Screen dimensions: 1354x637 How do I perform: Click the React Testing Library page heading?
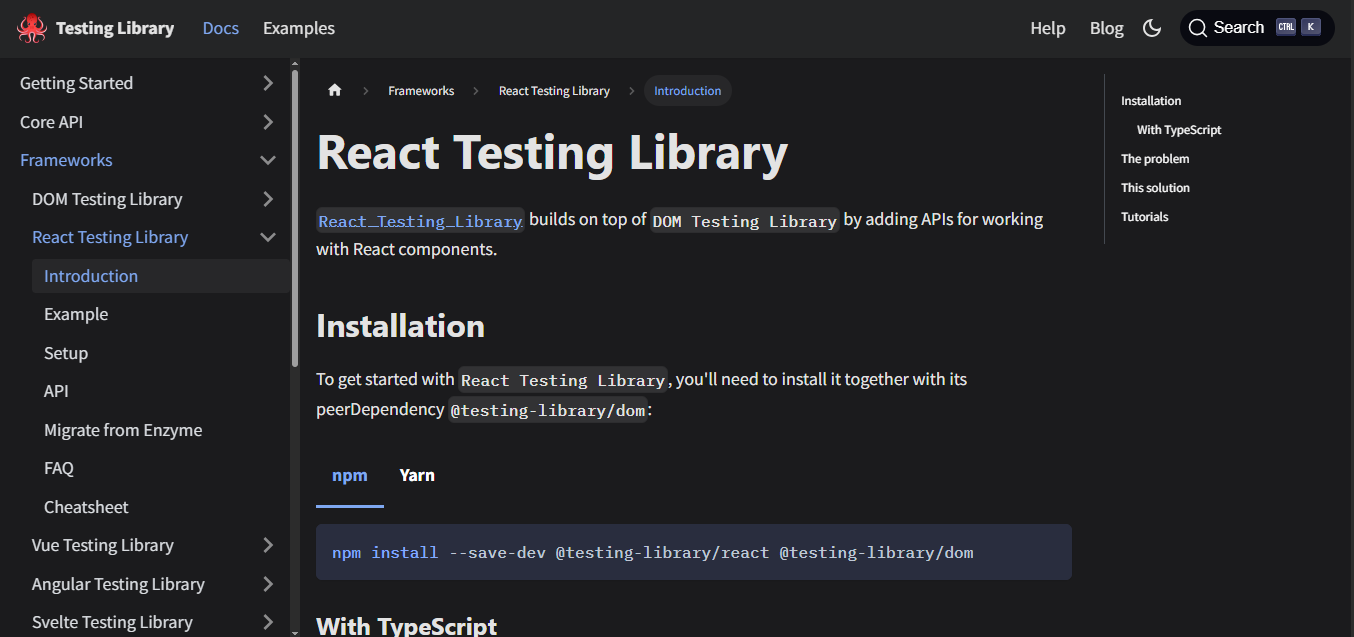[x=552, y=153]
